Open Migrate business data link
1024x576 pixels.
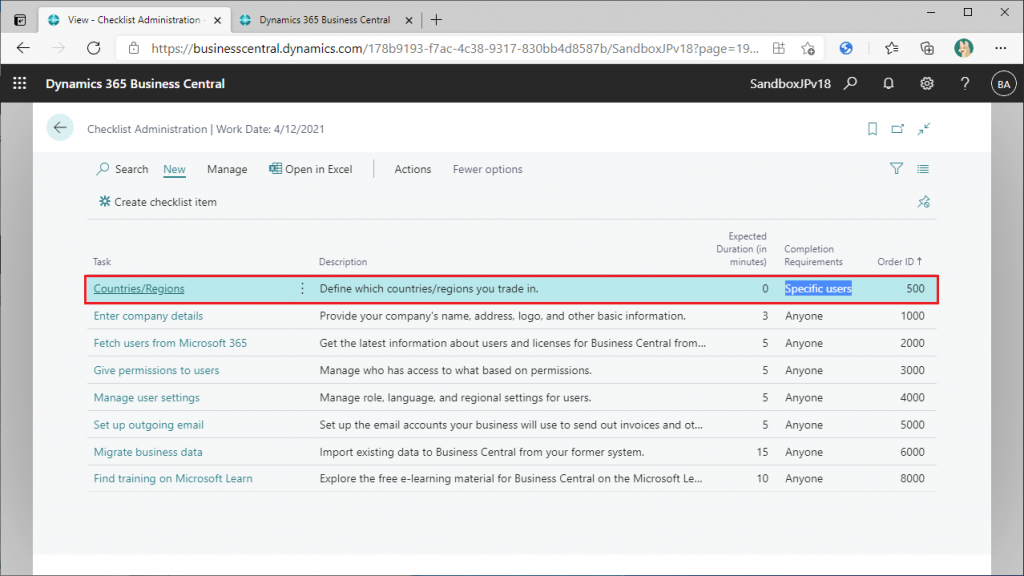pos(148,452)
